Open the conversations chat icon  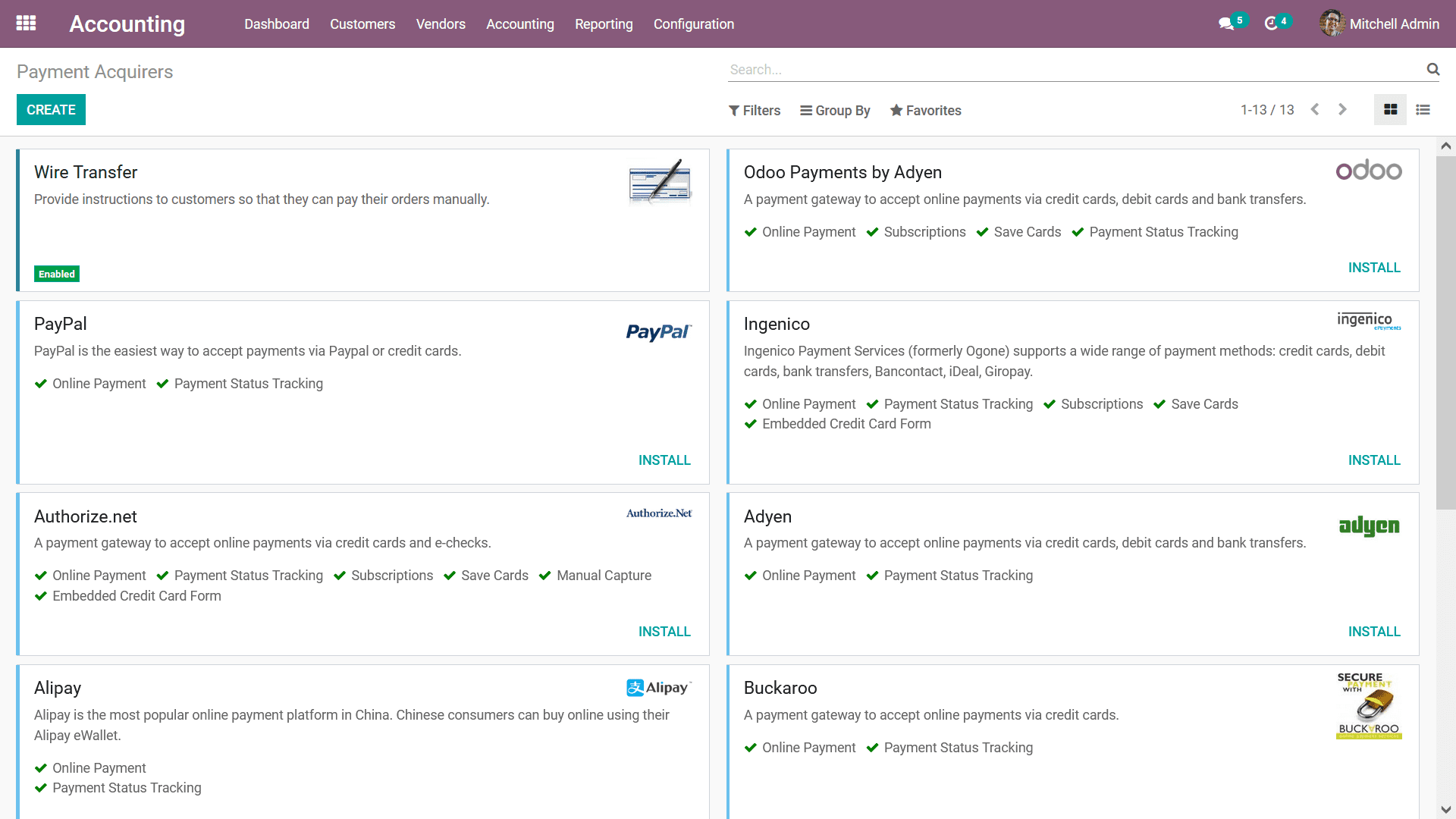click(x=1225, y=24)
